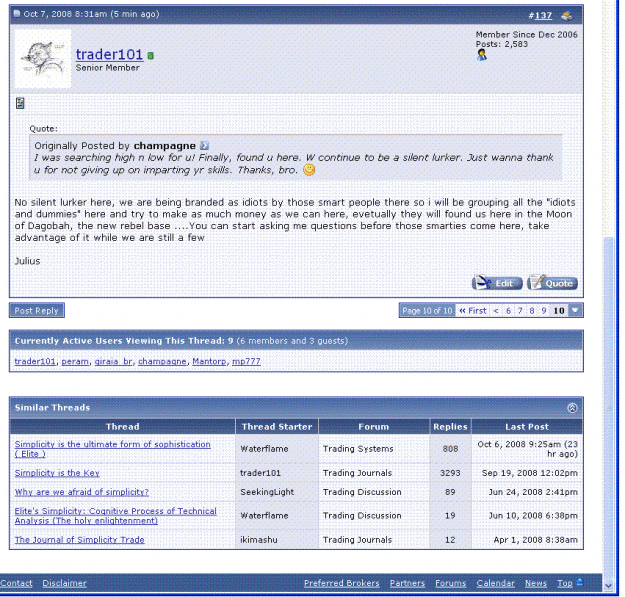Open News footer link
This screenshot has width=625, height=597.
(536, 583)
